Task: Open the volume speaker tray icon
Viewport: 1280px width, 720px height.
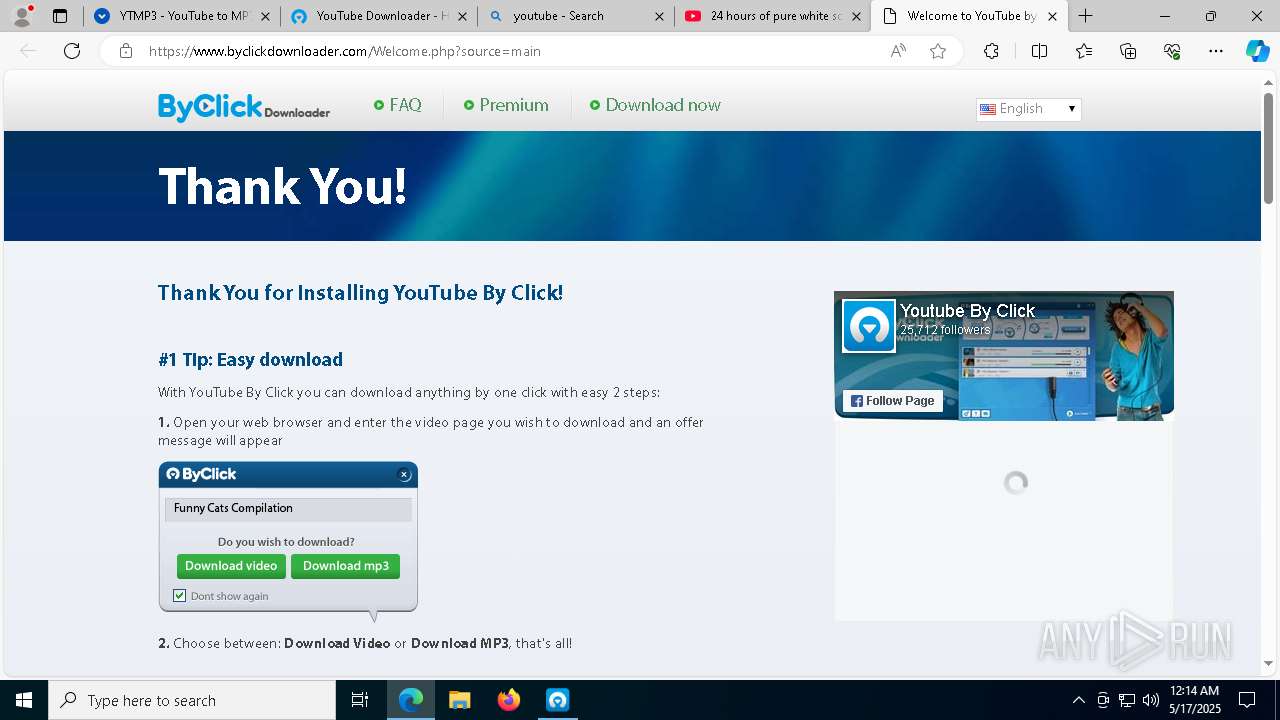Action: [1150, 700]
